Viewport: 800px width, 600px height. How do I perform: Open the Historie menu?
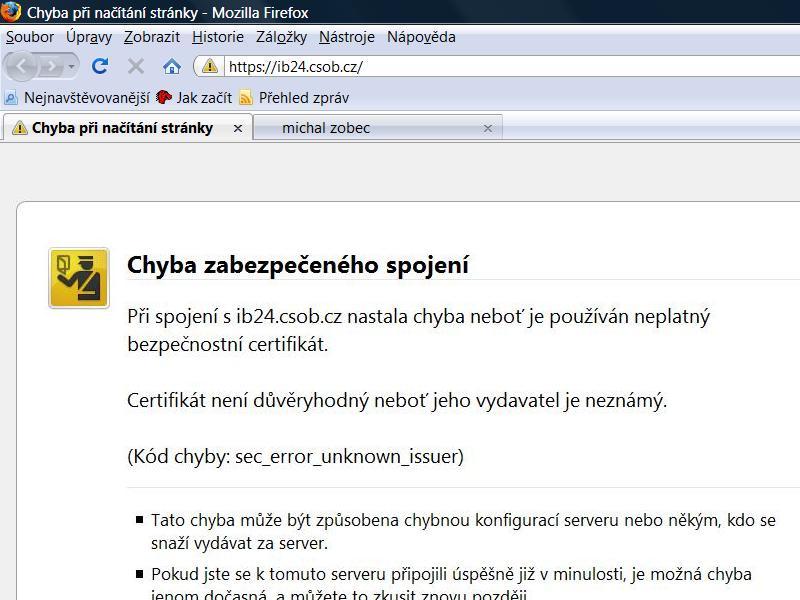(x=218, y=37)
